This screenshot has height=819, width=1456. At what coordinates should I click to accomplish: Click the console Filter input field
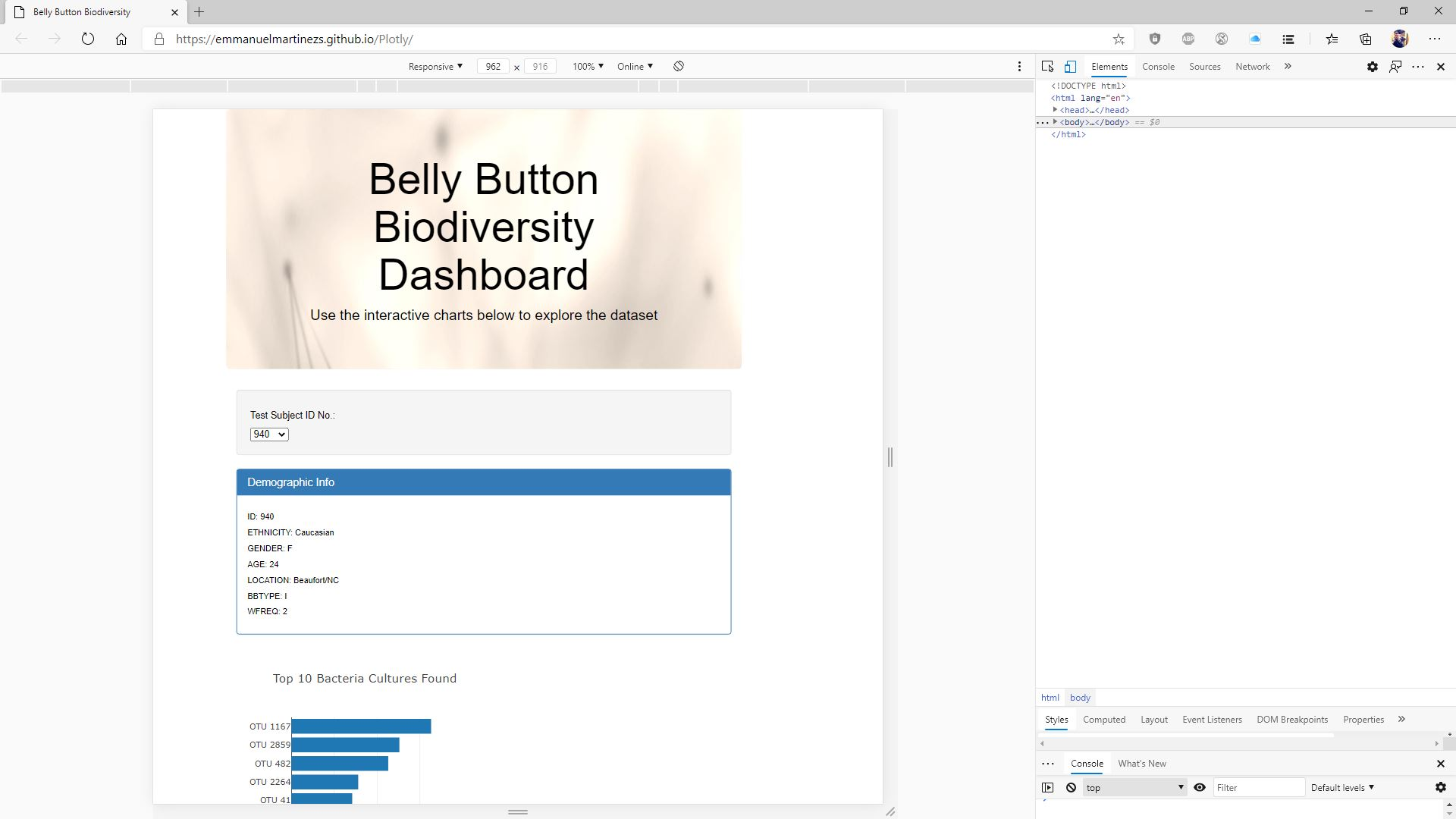(x=1259, y=787)
